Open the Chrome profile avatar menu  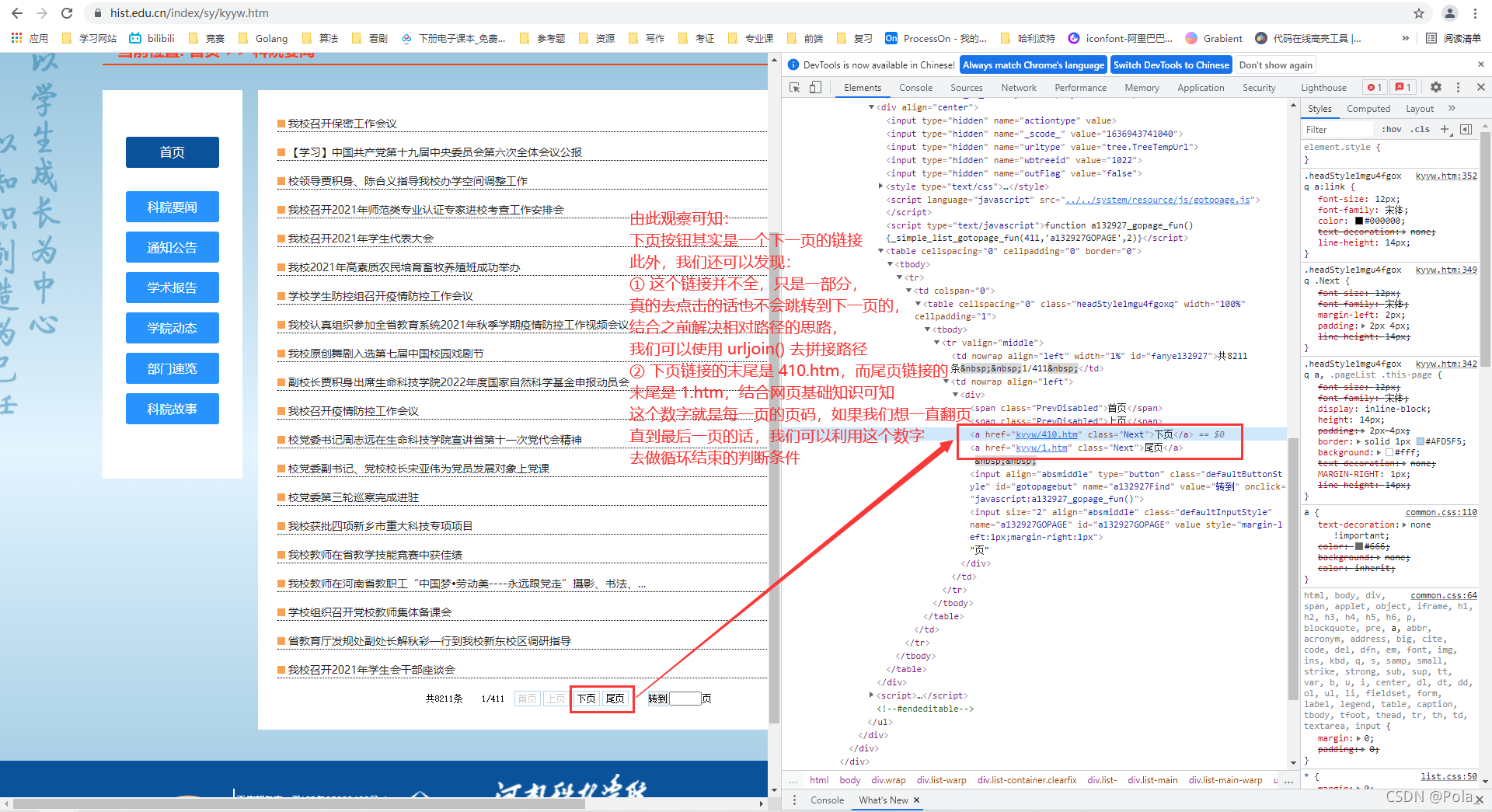click(x=1450, y=13)
